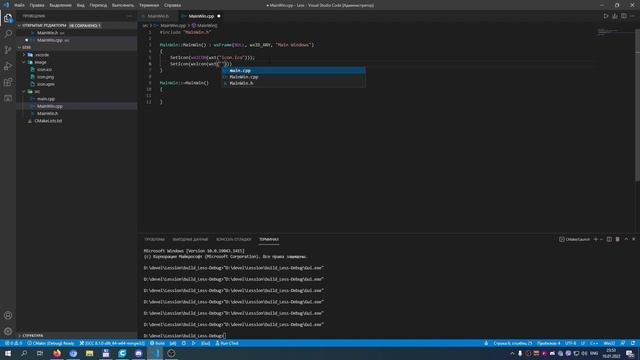Close the bottom panel
This screenshot has width=640, height=360.
coord(634,239)
